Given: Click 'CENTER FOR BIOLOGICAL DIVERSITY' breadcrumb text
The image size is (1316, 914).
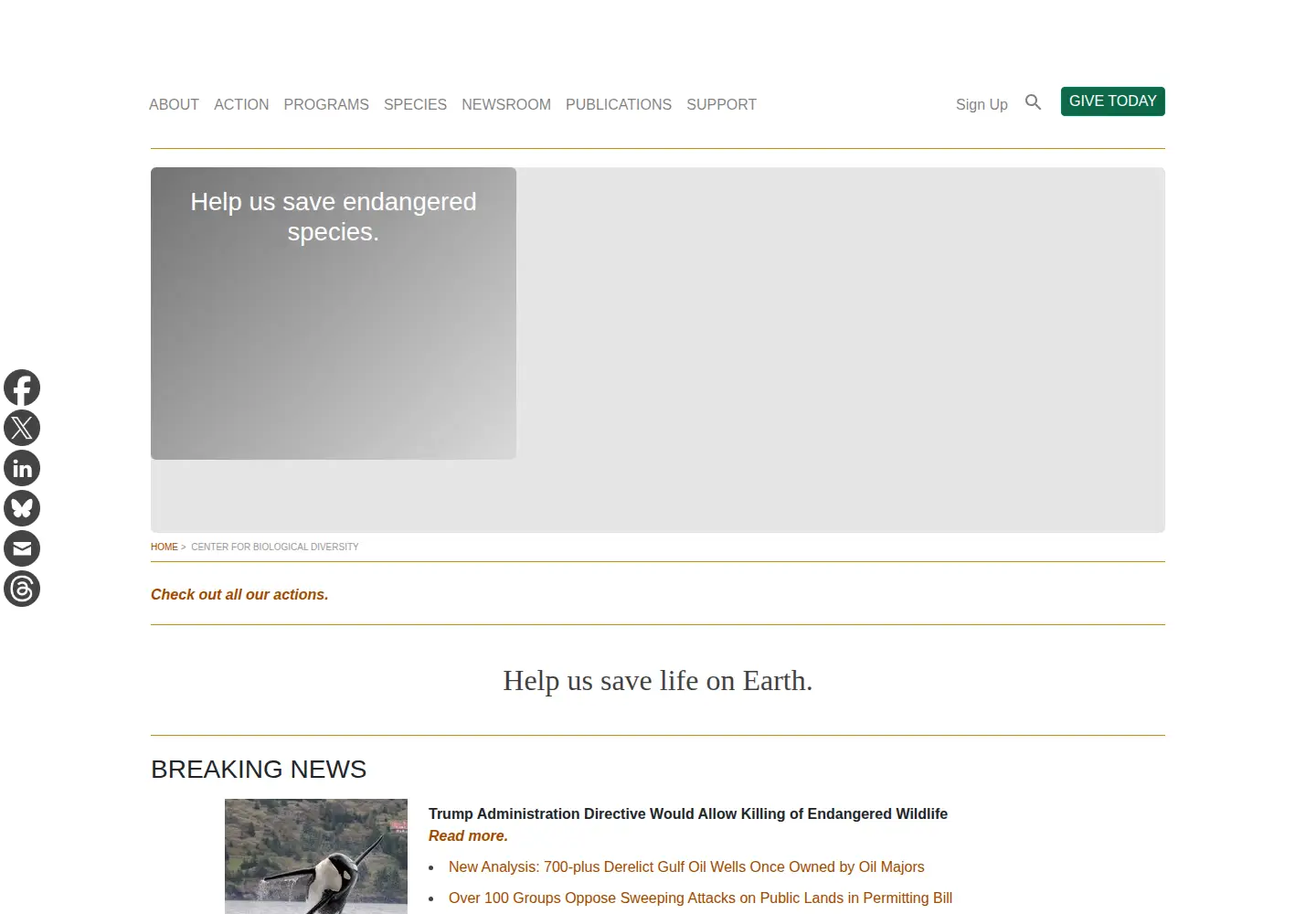Looking at the screenshot, I should 275,547.
